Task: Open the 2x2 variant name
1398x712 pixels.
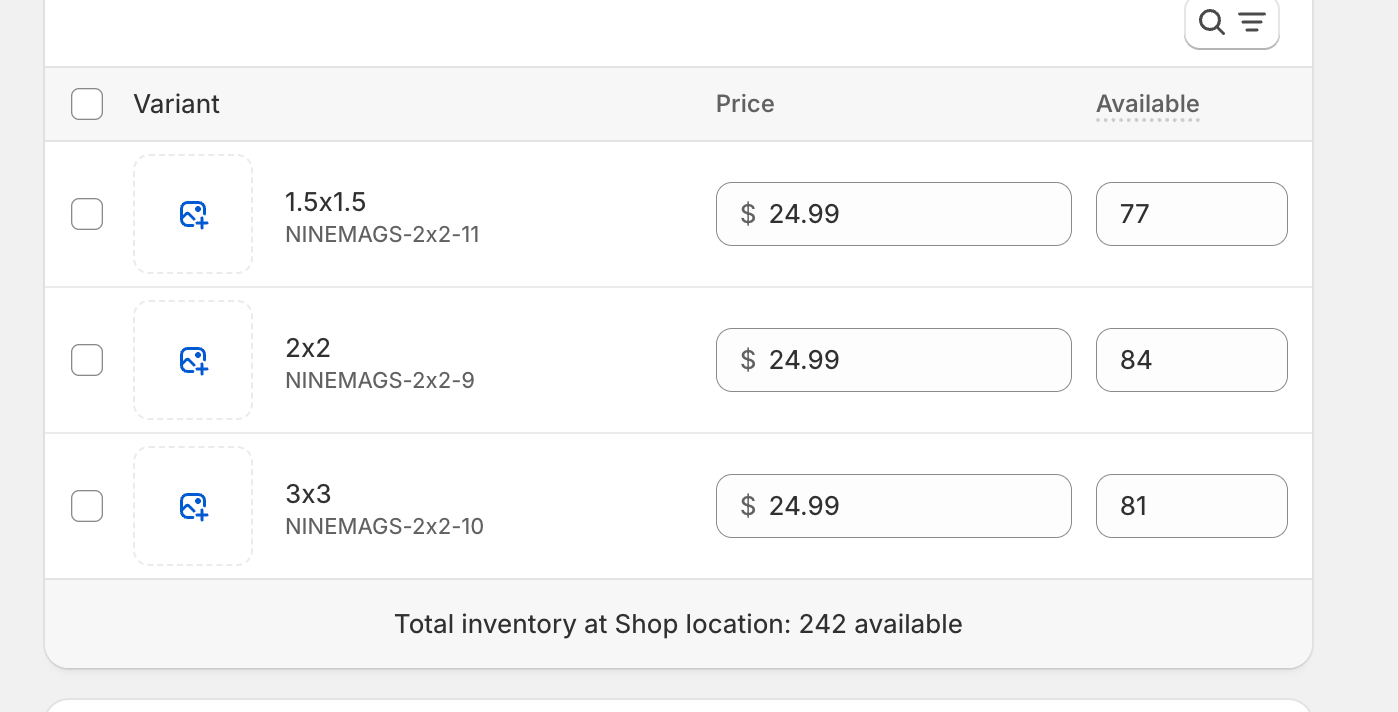Action: [x=308, y=348]
